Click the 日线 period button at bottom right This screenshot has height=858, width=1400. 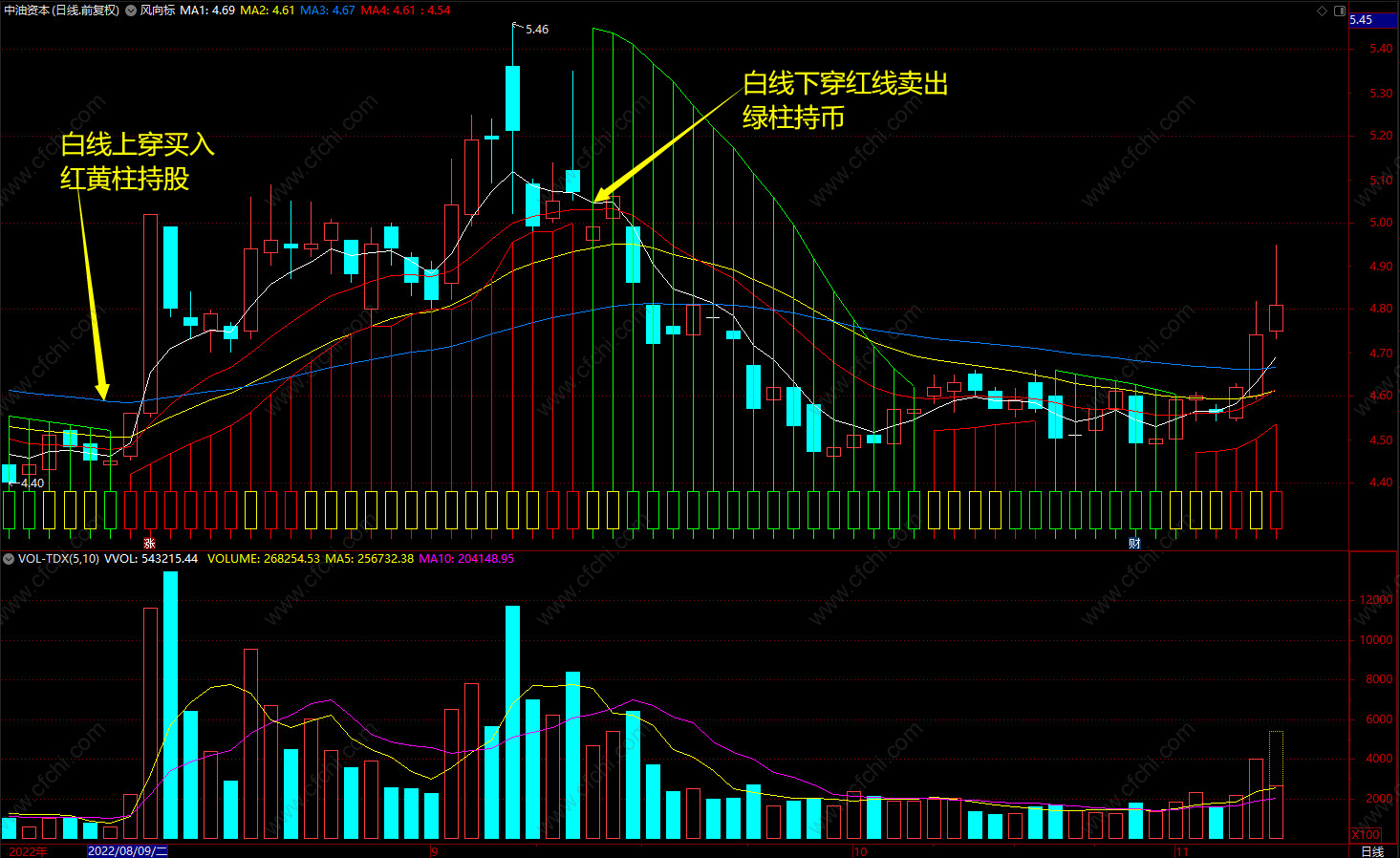(1372, 851)
